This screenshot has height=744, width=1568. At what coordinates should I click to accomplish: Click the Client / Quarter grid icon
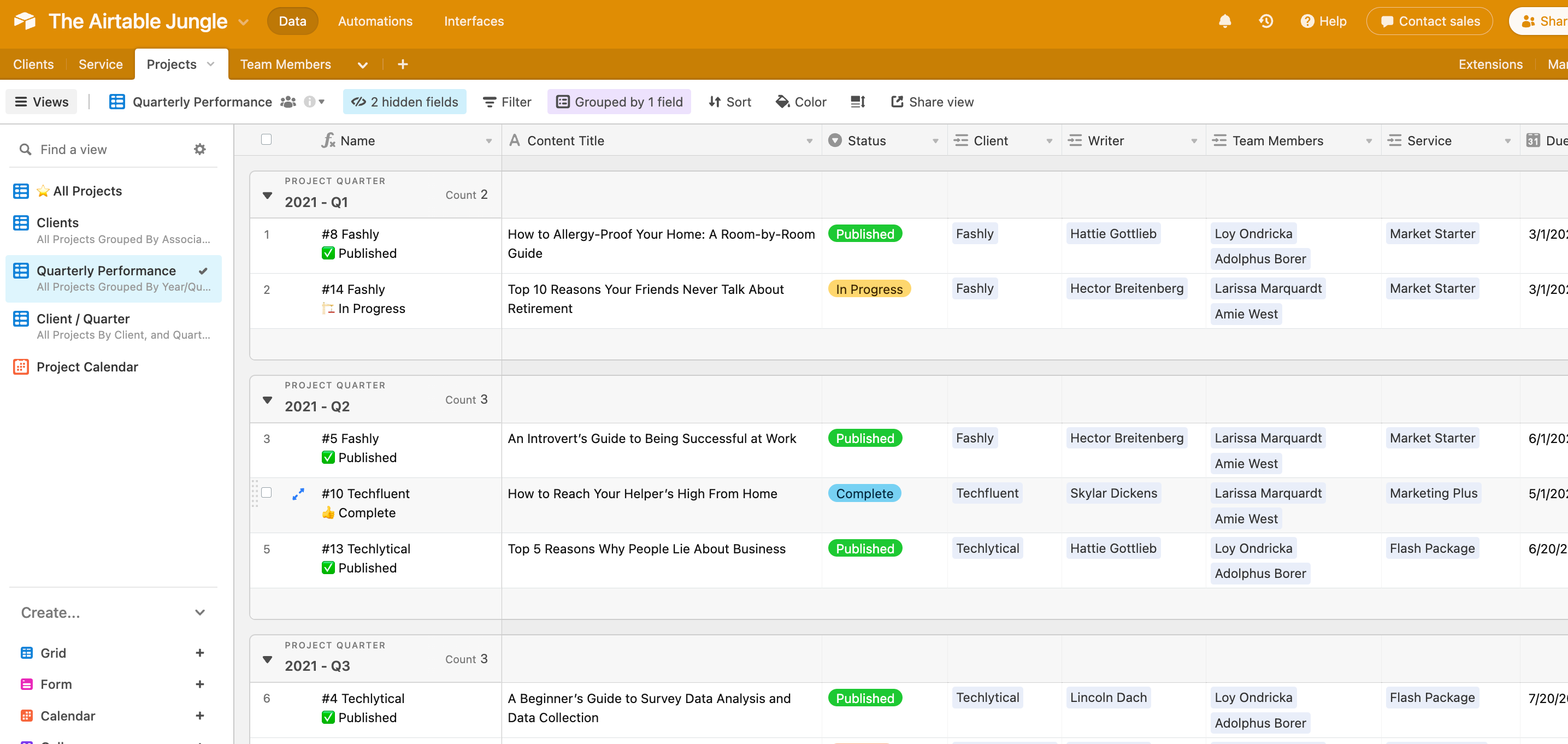(21, 318)
